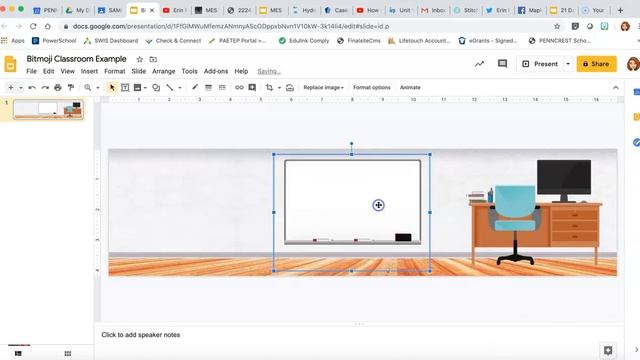The height and width of the screenshot is (360, 640).
Task: Add a comment from toolbar
Action: 252,87
